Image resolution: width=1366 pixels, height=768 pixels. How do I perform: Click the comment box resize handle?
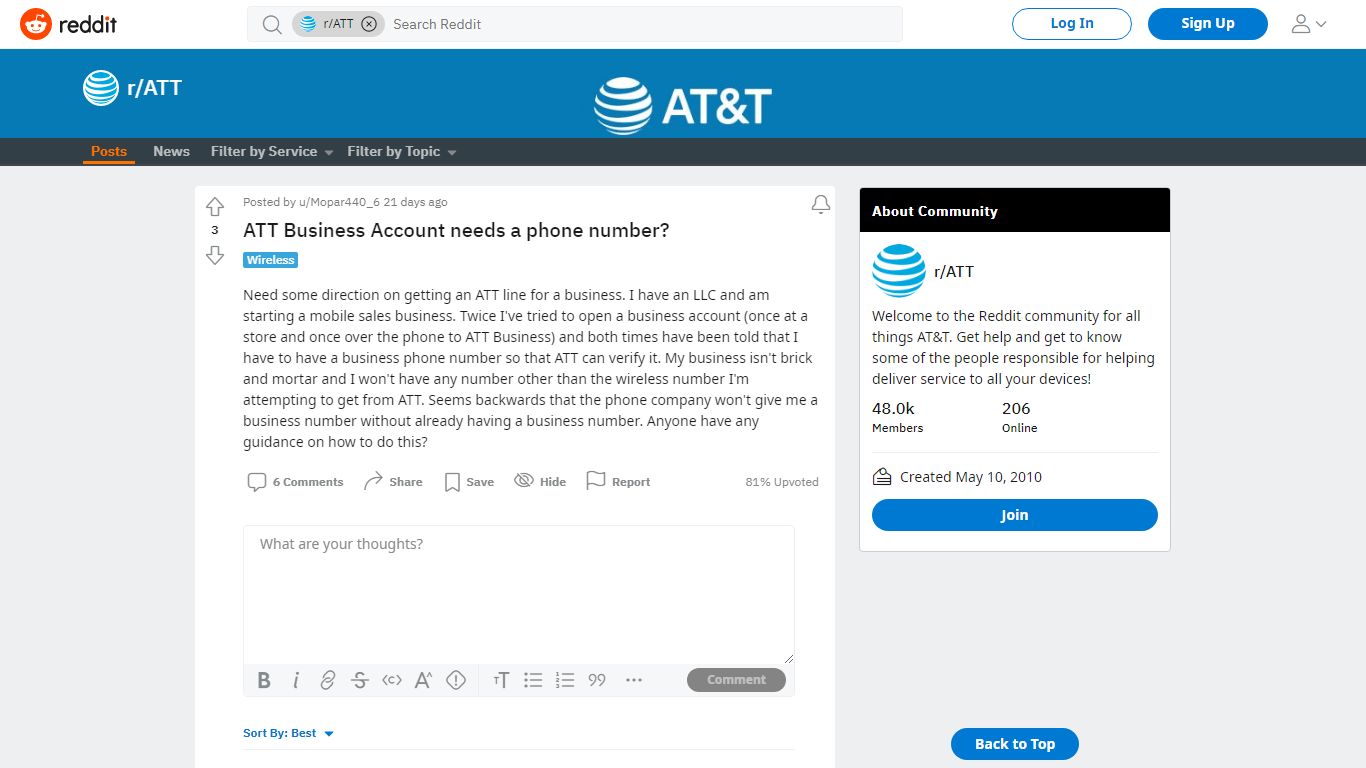788,657
